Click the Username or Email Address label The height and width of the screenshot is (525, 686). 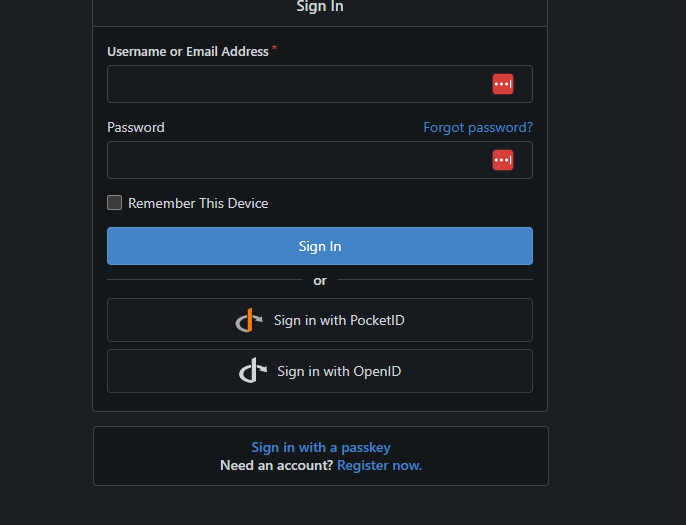(188, 51)
